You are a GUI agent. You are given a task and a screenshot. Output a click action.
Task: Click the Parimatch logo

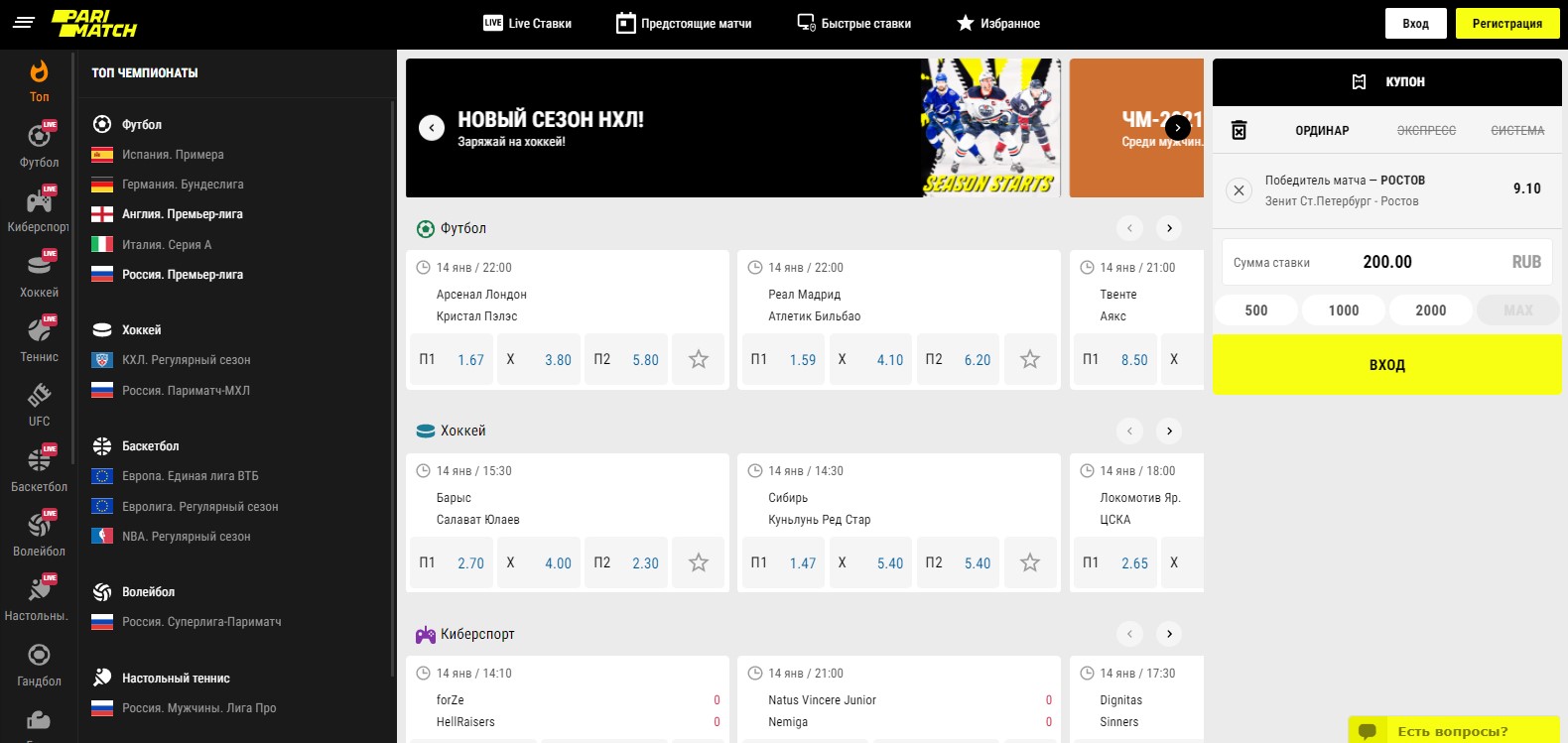coord(94,23)
